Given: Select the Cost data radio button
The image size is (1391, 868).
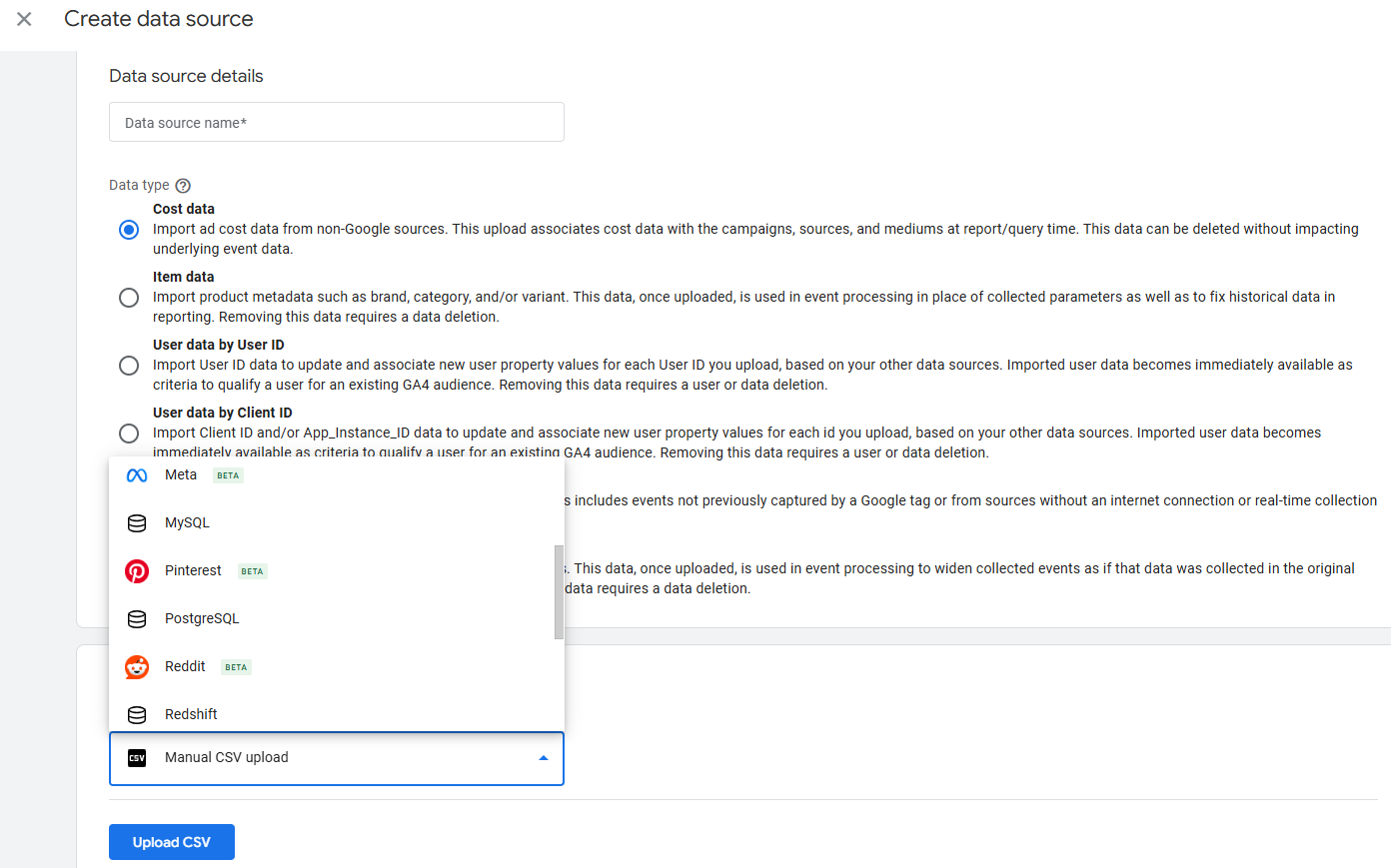Looking at the screenshot, I should (129, 230).
